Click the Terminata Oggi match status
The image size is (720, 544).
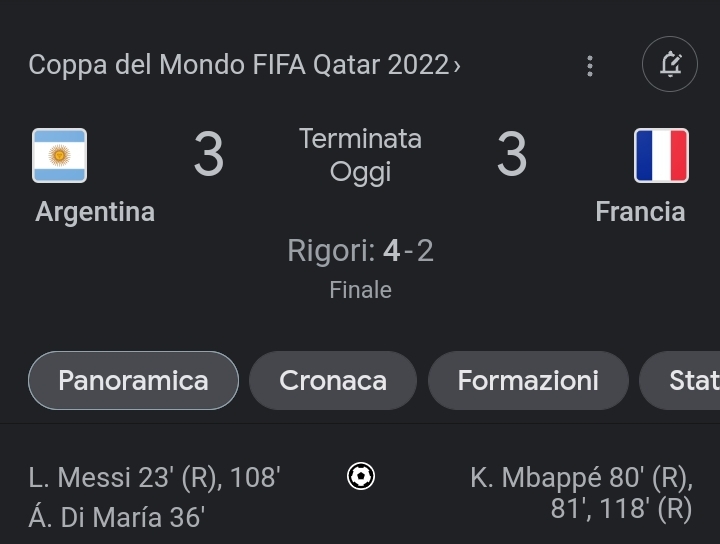point(360,155)
